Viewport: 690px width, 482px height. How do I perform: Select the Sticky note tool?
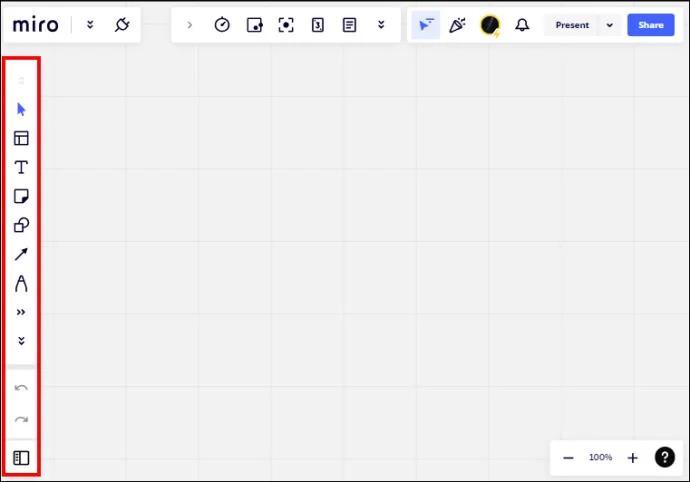pyautogui.click(x=21, y=196)
